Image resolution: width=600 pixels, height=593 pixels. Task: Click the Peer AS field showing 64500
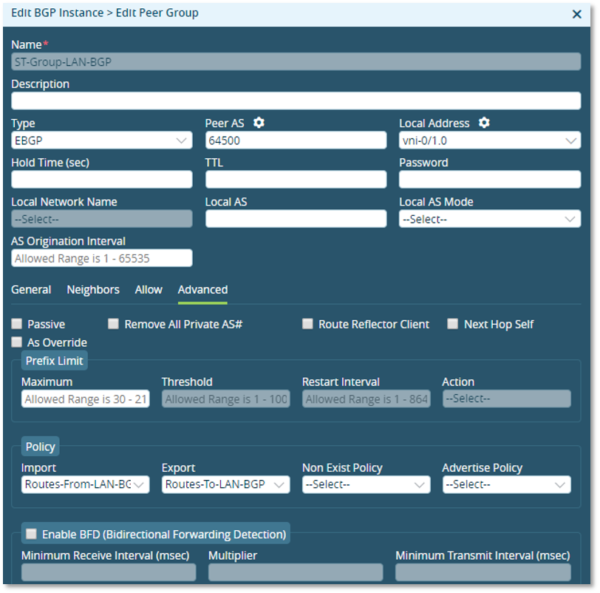pos(296,141)
